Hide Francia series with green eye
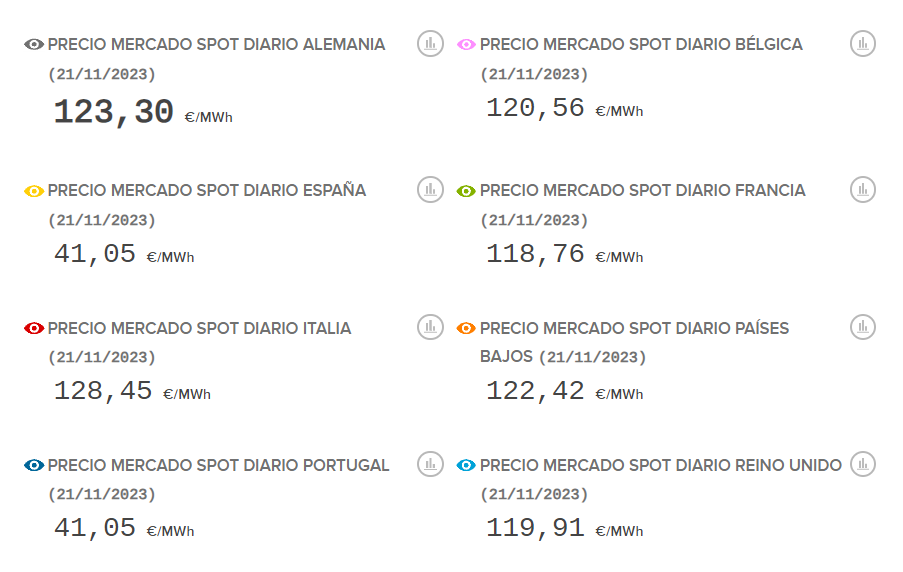 (x=466, y=191)
